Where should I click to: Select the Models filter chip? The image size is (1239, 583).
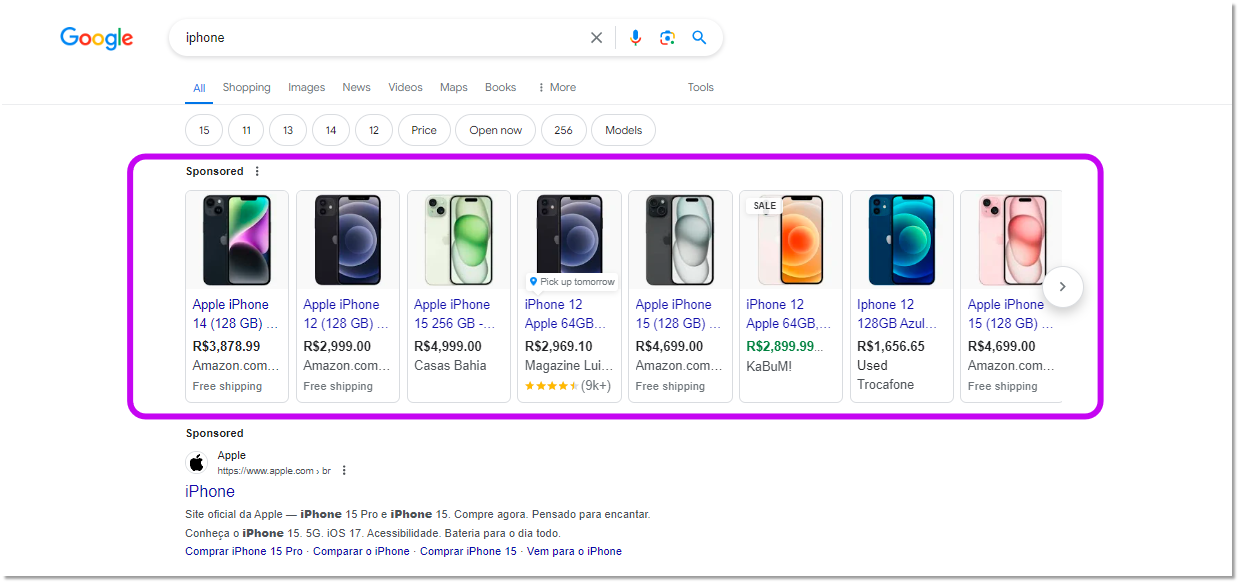pos(624,130)
